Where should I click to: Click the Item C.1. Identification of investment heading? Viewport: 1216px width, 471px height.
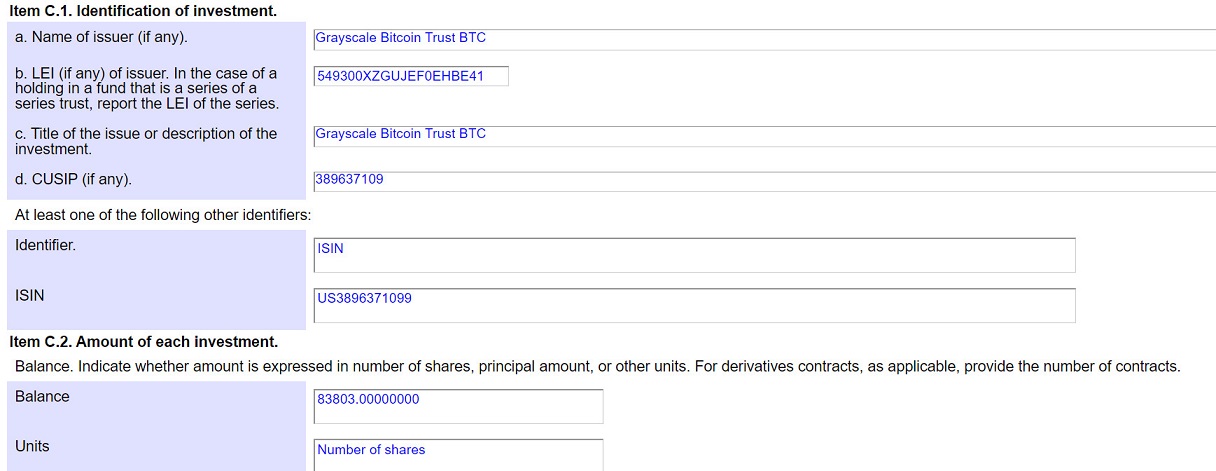click(143, 11)
